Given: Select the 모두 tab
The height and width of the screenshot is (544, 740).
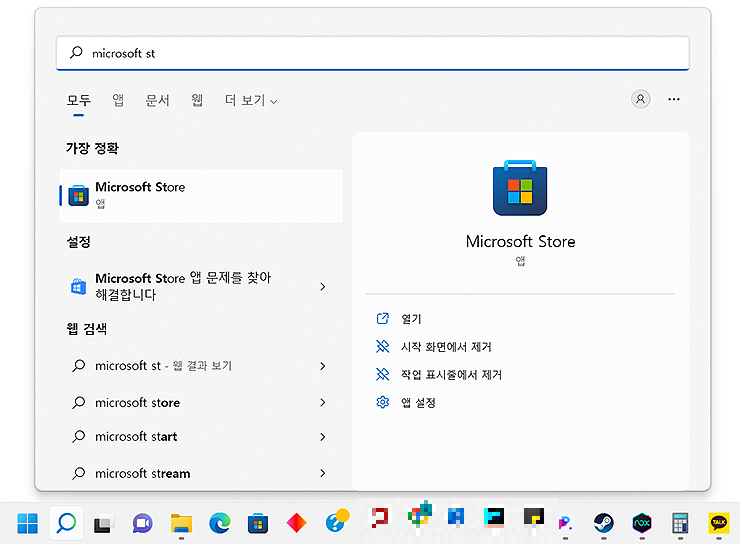Looking at the screenshot, I should tap(78, 100).
